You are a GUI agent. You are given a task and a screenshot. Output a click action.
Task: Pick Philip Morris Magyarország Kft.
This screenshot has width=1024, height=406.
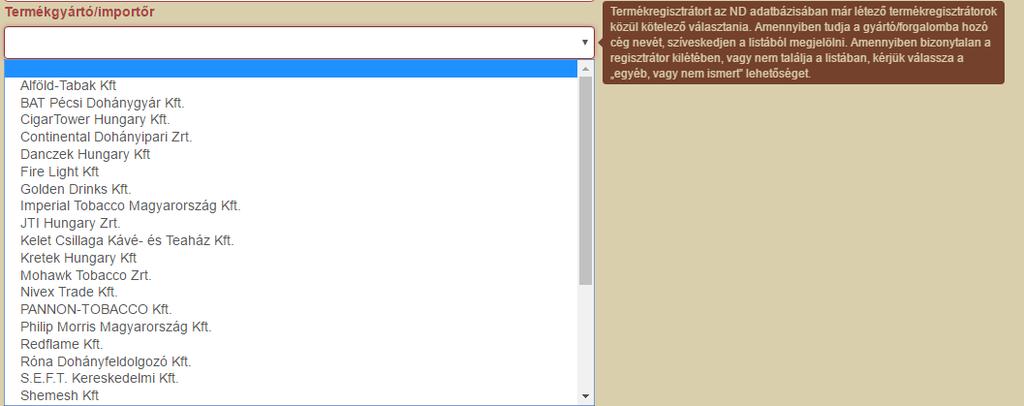(116, 327)
